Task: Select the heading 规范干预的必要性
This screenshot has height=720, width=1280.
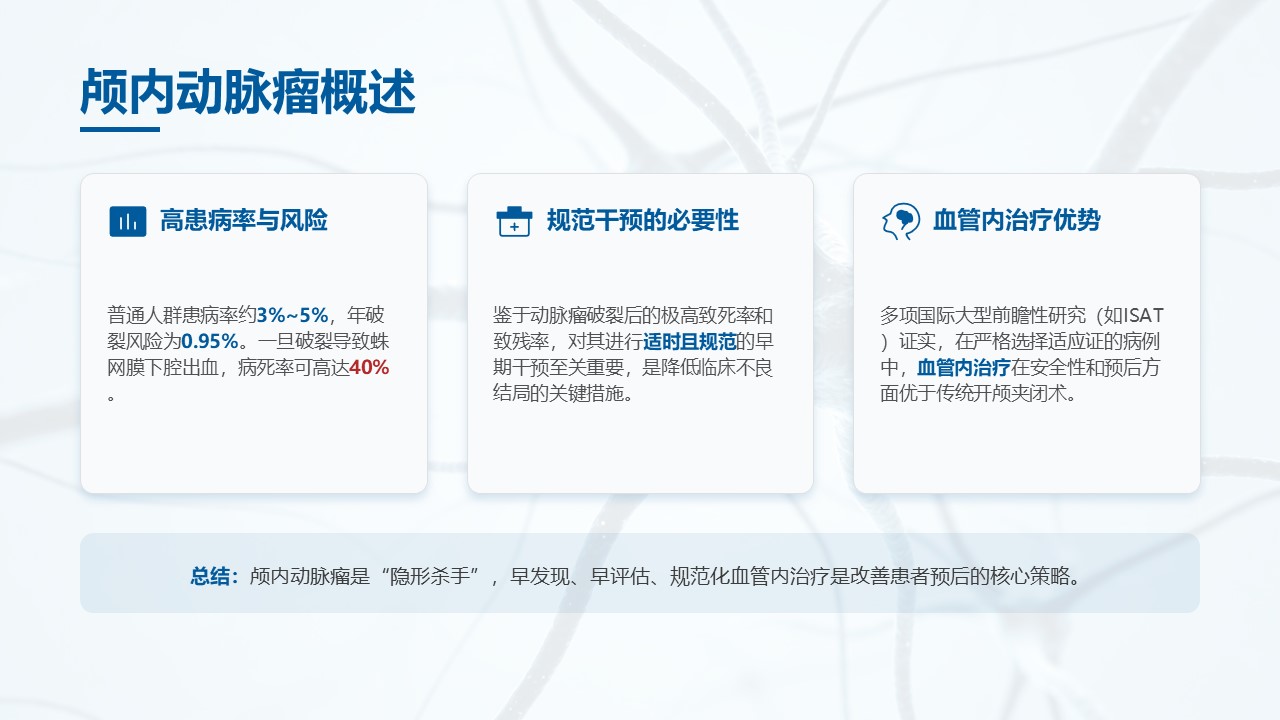Action: [642, 221]
